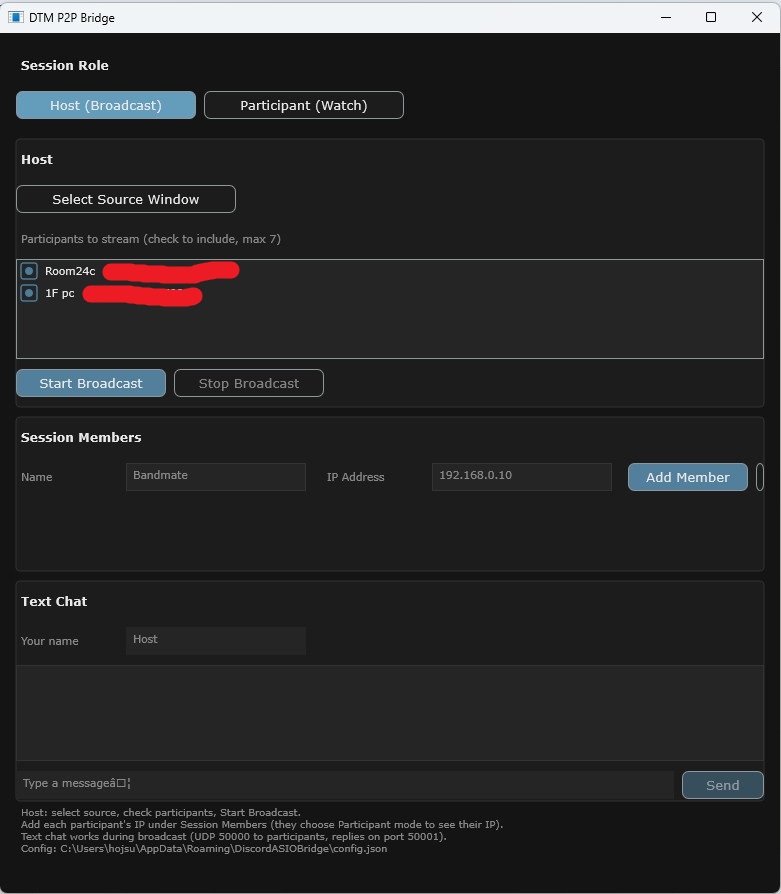Focus the member Name field

[x=215, y=477]
